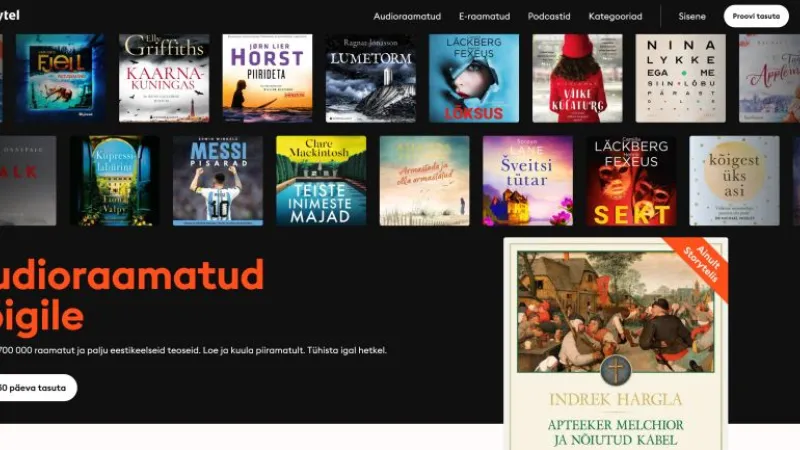Click the 'Loe ja kuula piiramatult' description text
The width and height of the screenshot is (800, 450).
coord(254,351)
